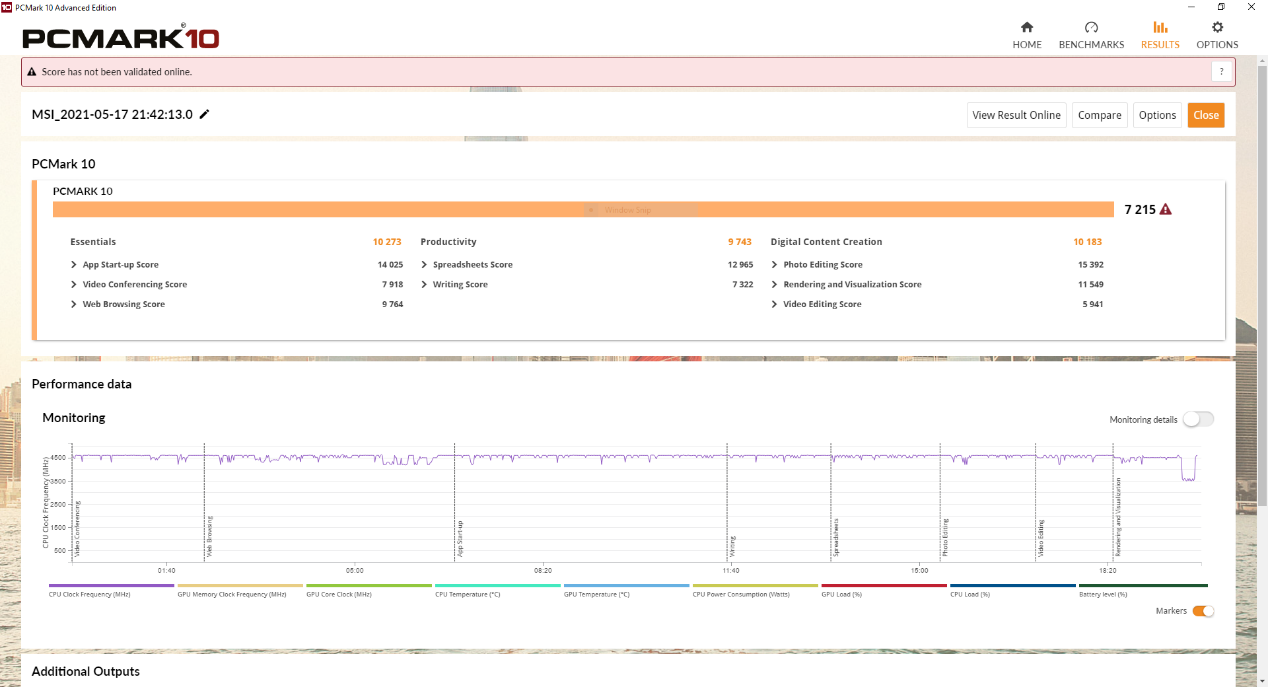The height and width of the screenshot is (687, 1268).
Task: Click the Web Browsing timeline marker
Action: pyautogui.click(x=209, y=535)
